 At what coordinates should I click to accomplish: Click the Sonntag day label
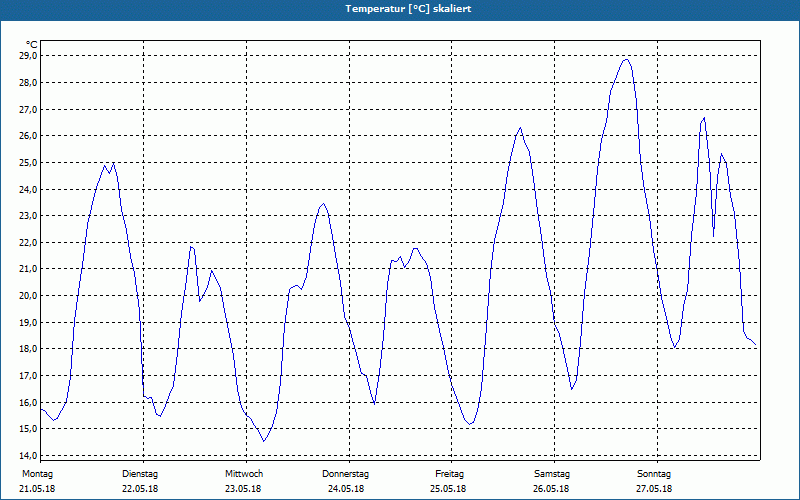654,474
